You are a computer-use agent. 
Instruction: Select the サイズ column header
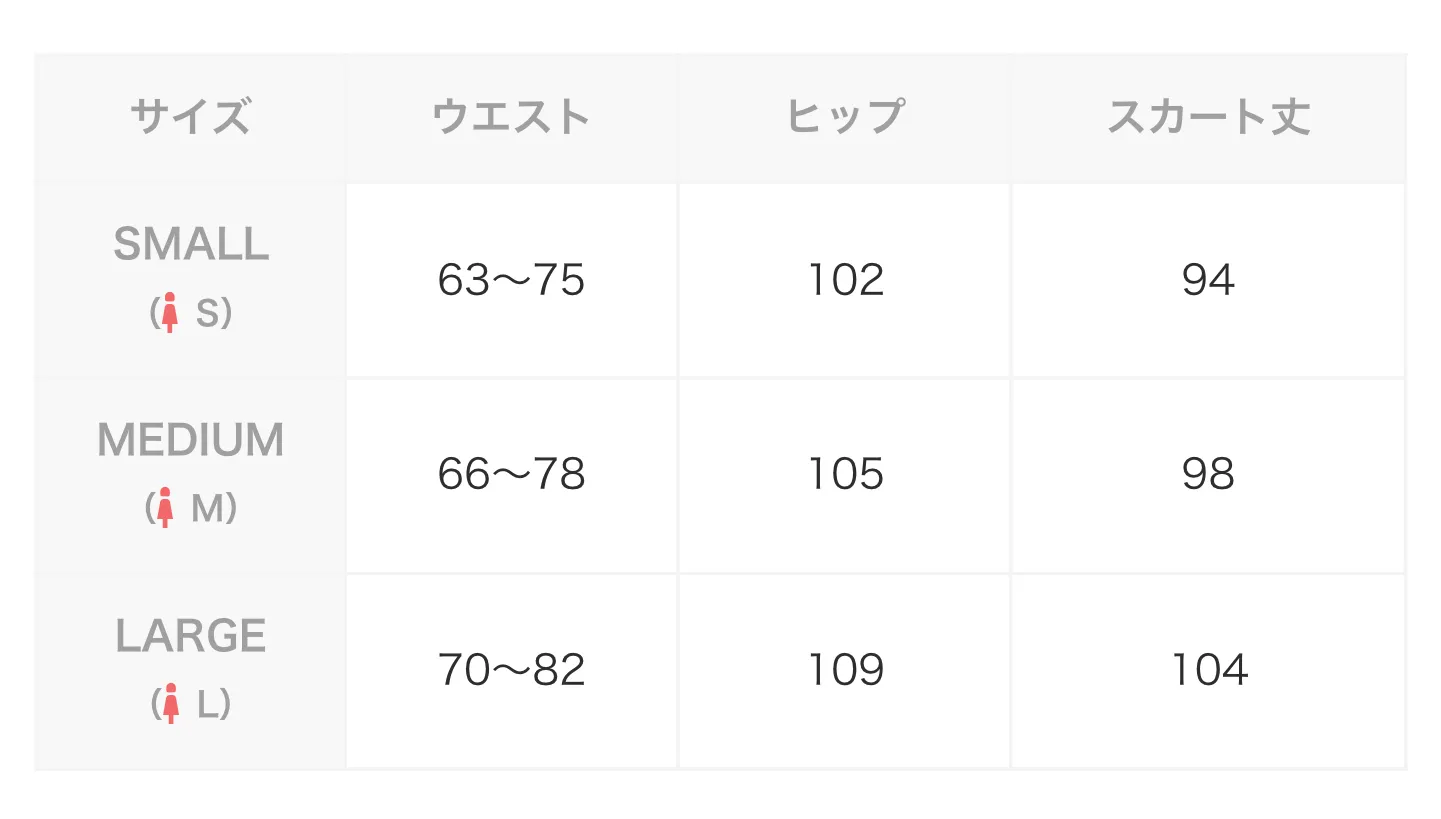190,118
